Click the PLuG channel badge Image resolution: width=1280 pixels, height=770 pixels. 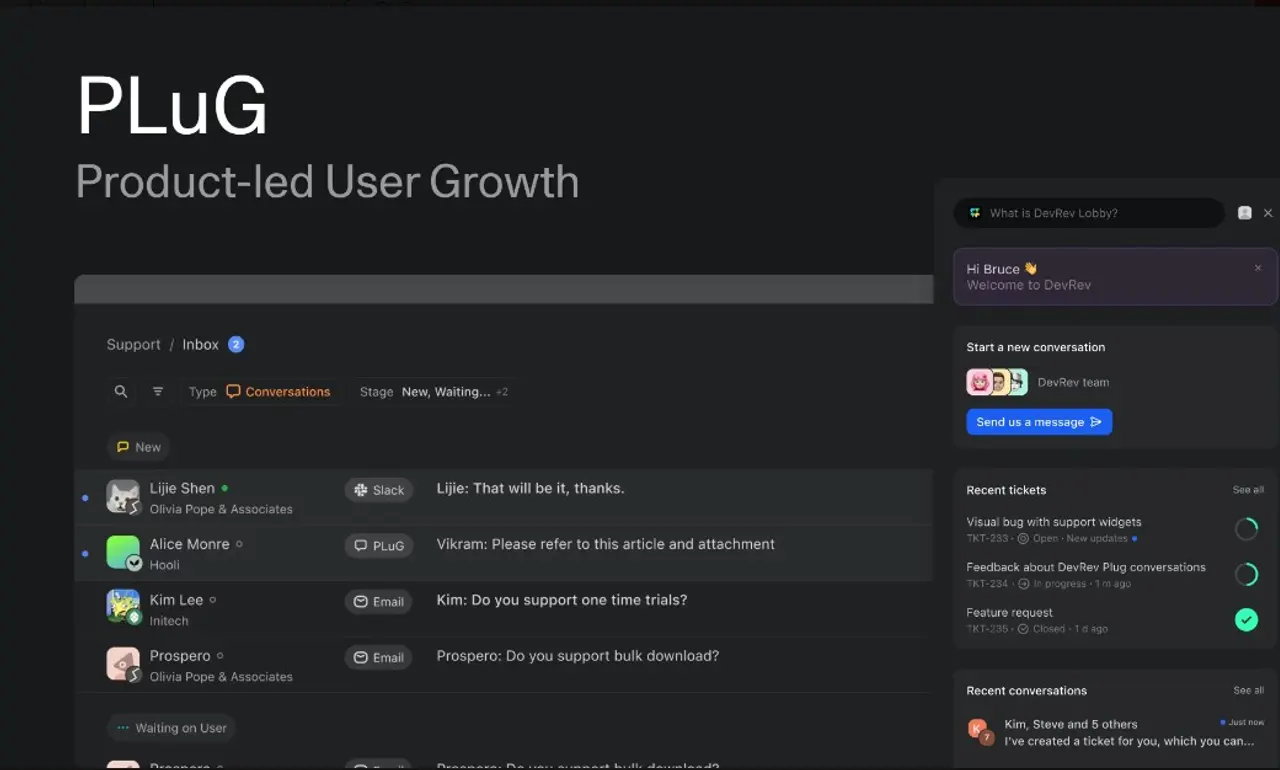click(379, 546)
